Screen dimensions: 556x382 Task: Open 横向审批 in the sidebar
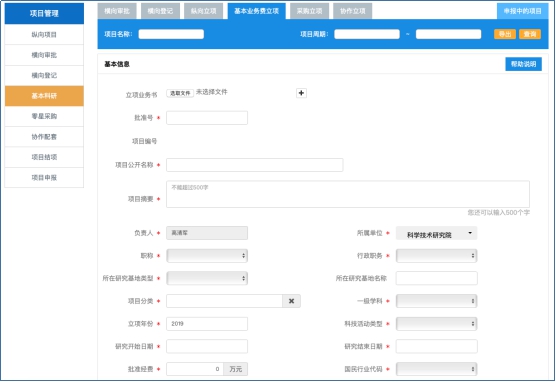(x=44, y=55)
